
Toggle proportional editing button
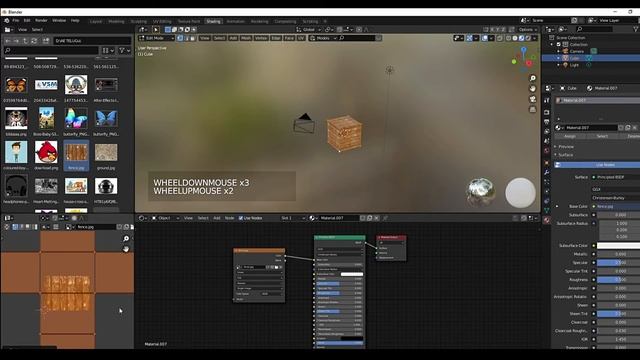point(359,29)
